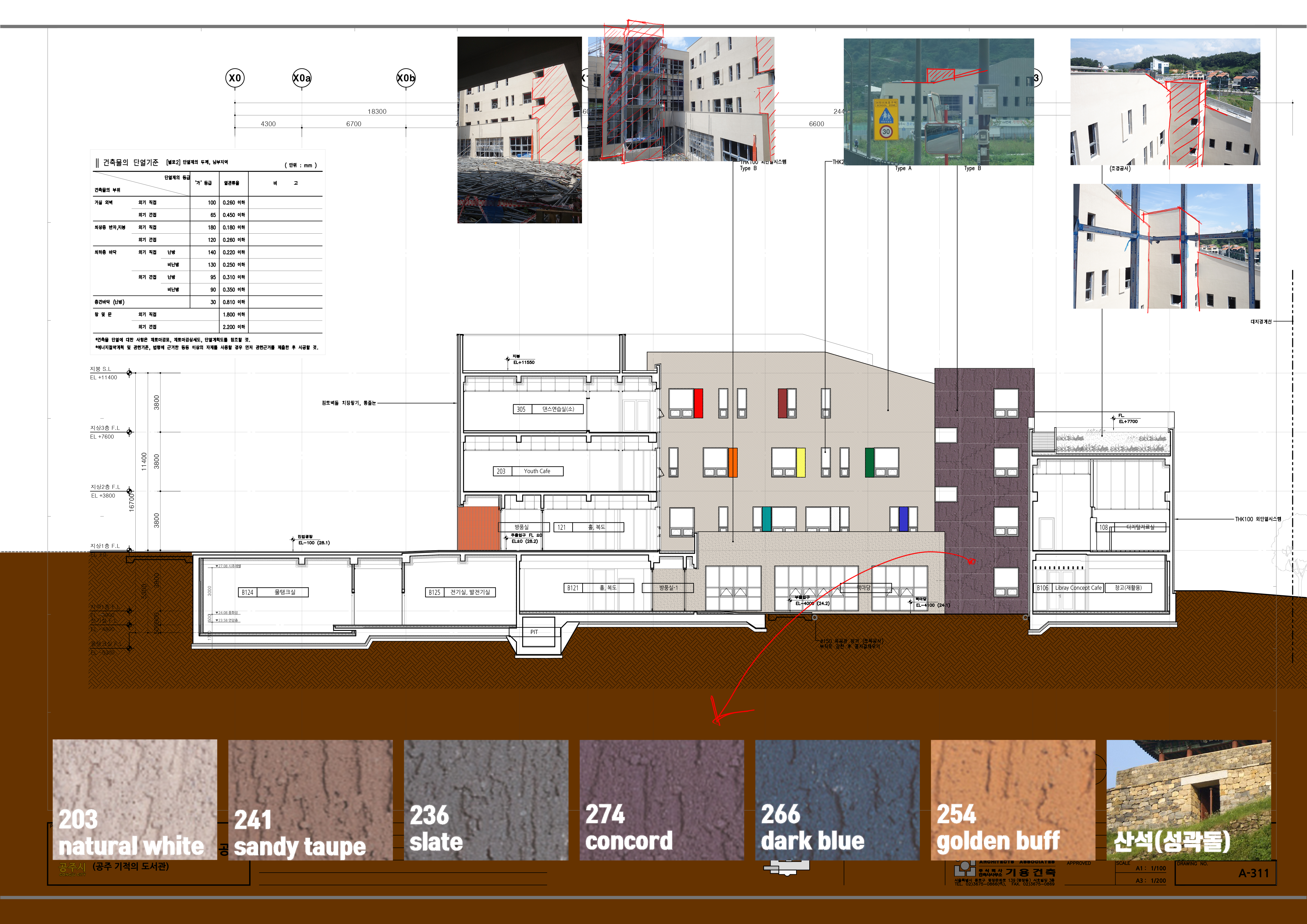Click the X0b grid axis bubble
1307x924 pixels.
pyautogui.click(x=406, y=78)
